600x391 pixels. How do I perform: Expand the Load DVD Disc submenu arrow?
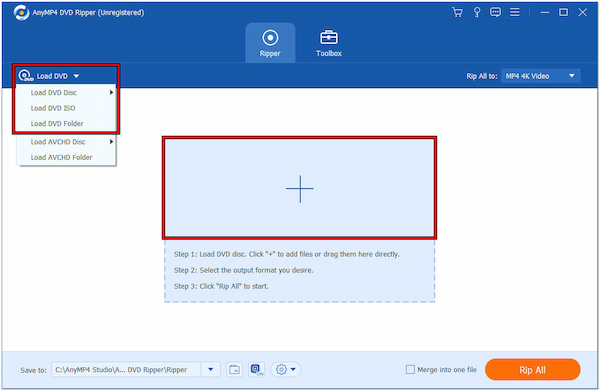(111, 92)
